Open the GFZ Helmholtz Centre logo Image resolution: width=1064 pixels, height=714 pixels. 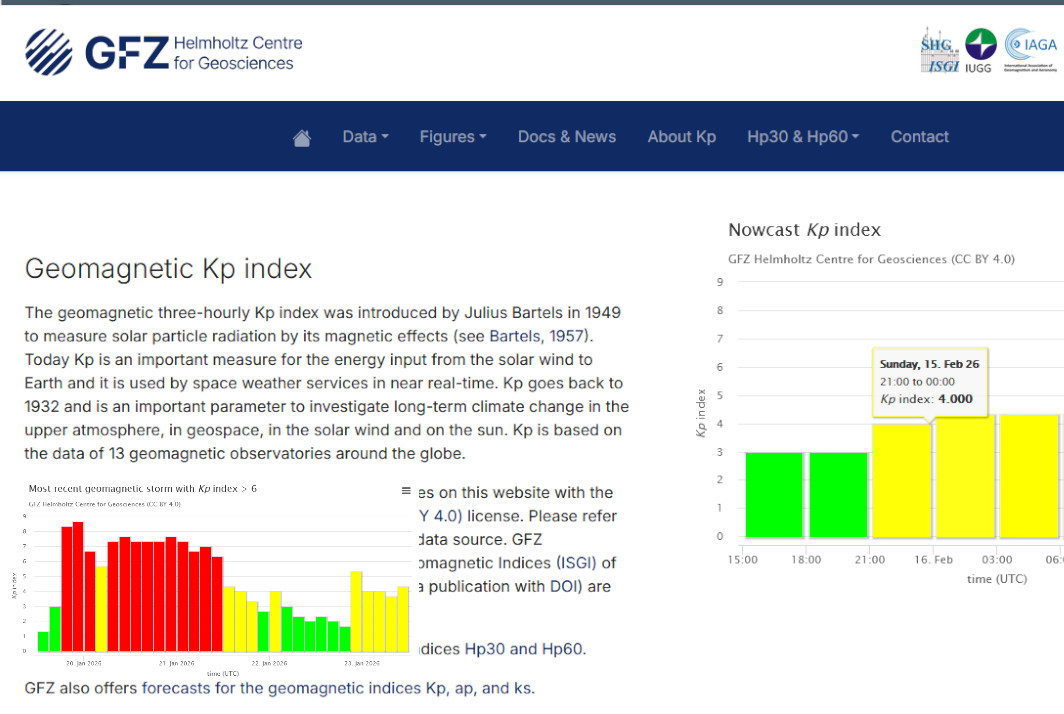[x=164, y=52]
